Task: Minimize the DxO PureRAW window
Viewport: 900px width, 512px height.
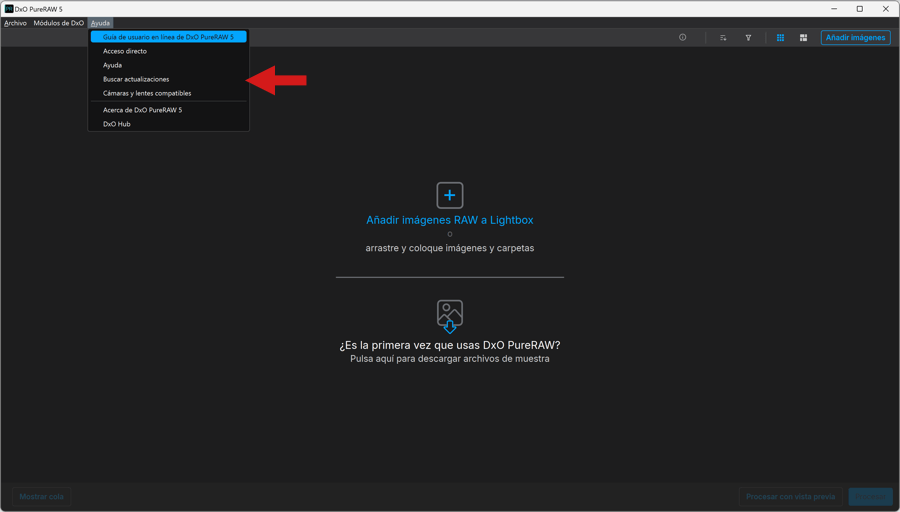Action: [834, 9]
